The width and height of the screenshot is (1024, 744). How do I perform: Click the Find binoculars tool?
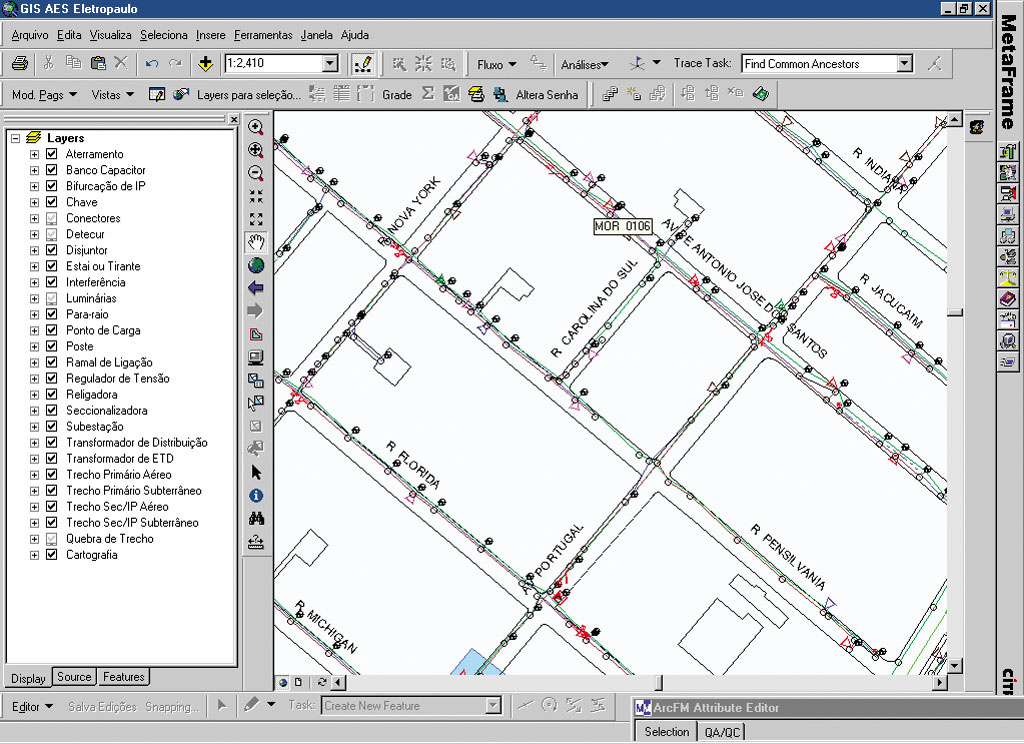[x=256, y=519]
